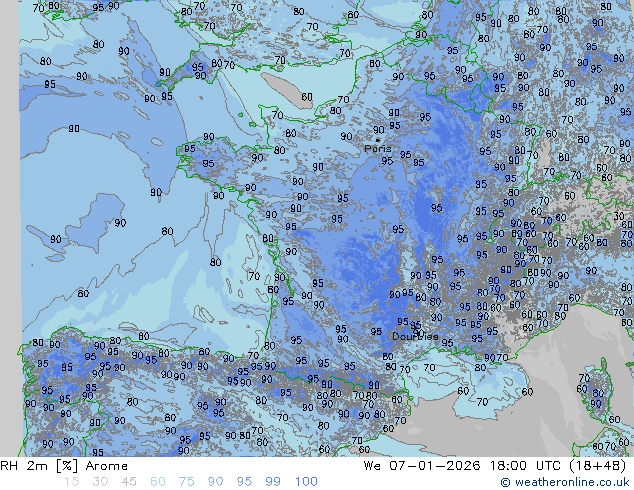Click the "18:00 UTC" time text
The image size is (634, 490).
pyautogui.click(x=525, y=466)
